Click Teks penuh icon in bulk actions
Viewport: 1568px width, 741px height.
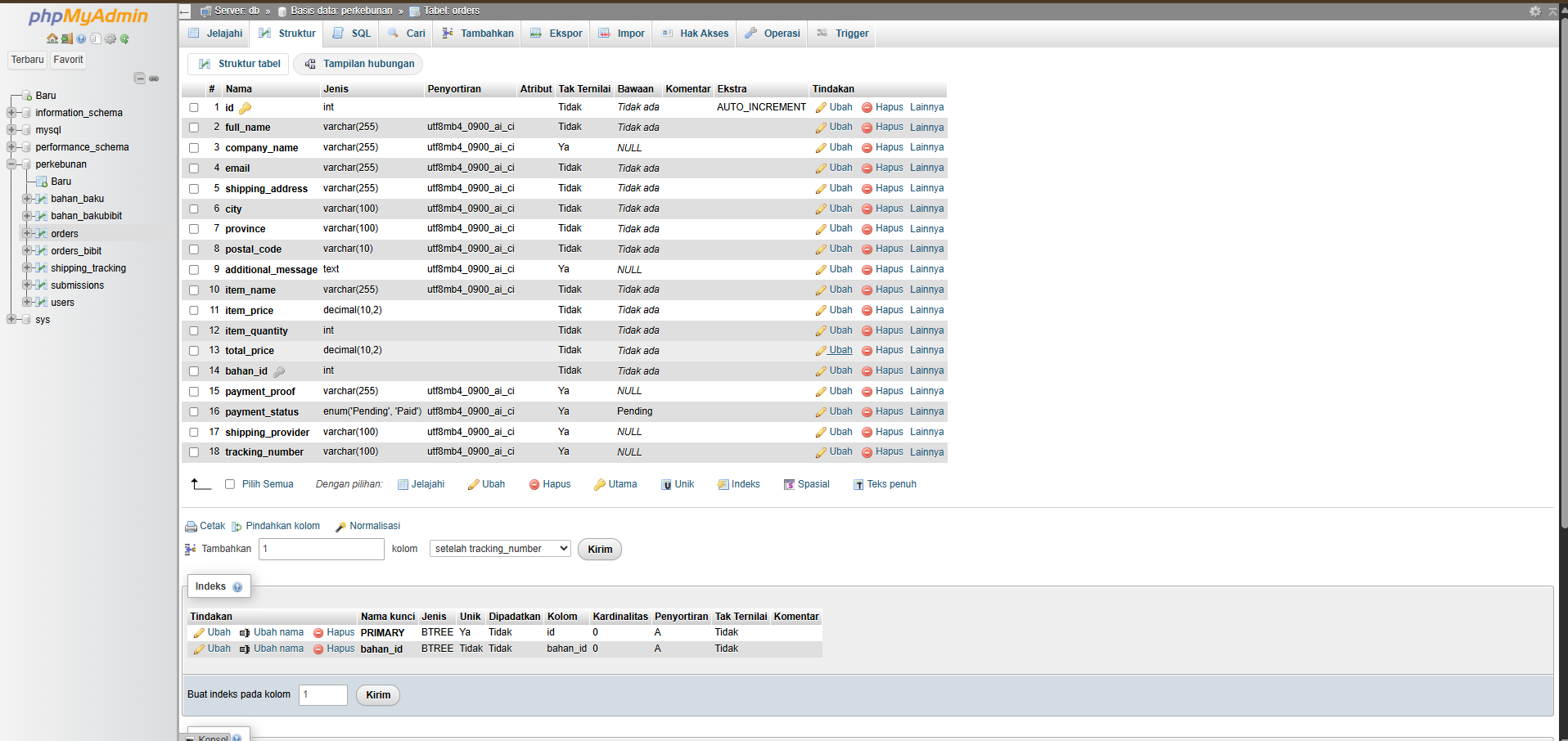[x=858, y=485]
